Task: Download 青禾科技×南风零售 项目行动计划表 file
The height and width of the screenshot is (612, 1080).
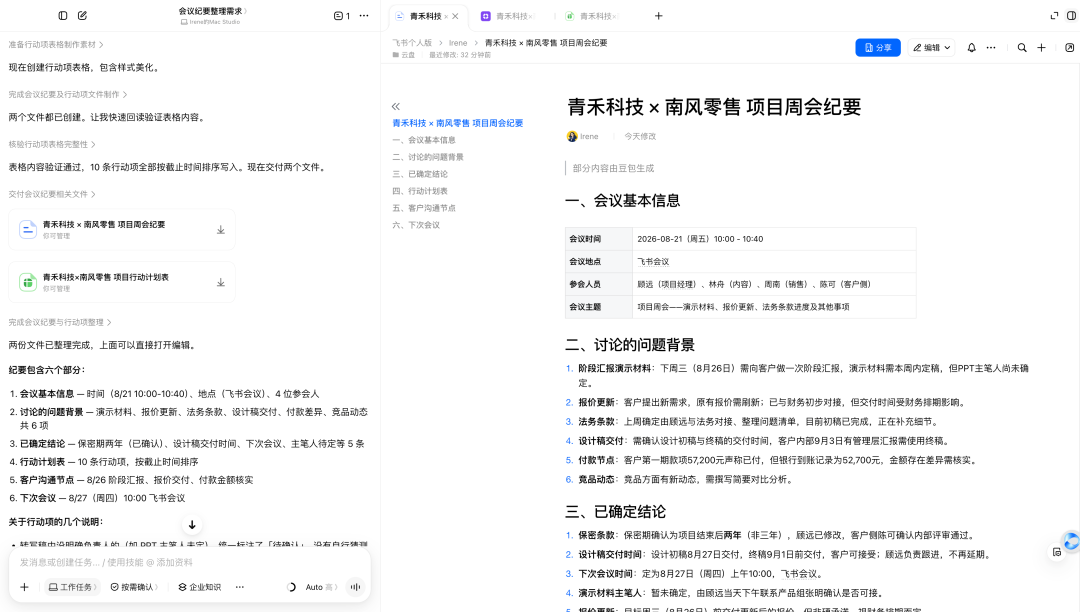Action: (x=220, y=282)
